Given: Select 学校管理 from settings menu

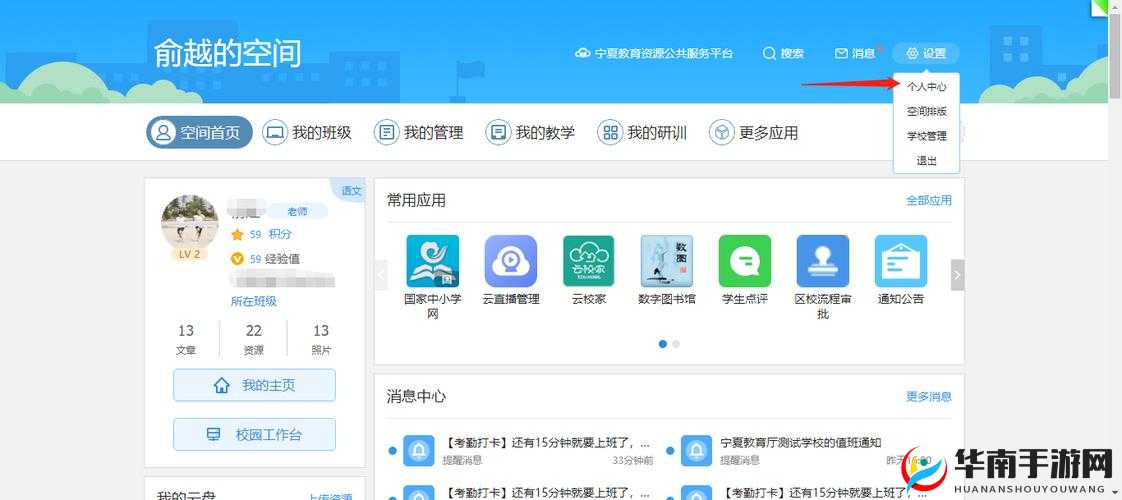Looking at the screenshot, I should click(927, 136).
